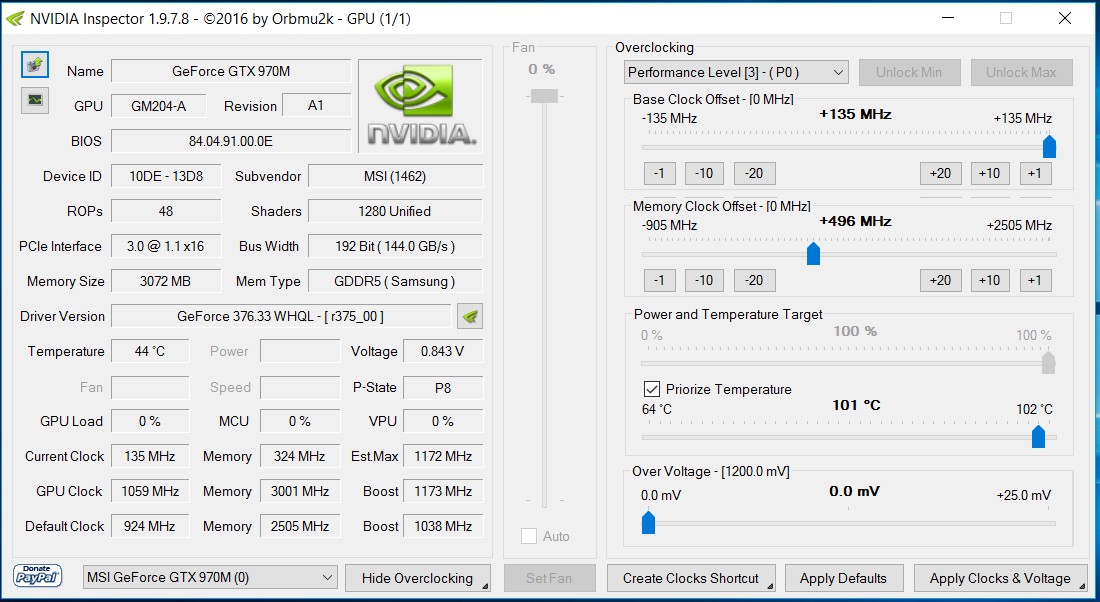Viewport: 1100px width, 602px height.
Task: Click the NVIDIA Inspector title bar icon
Action: [x=15, y=19]
